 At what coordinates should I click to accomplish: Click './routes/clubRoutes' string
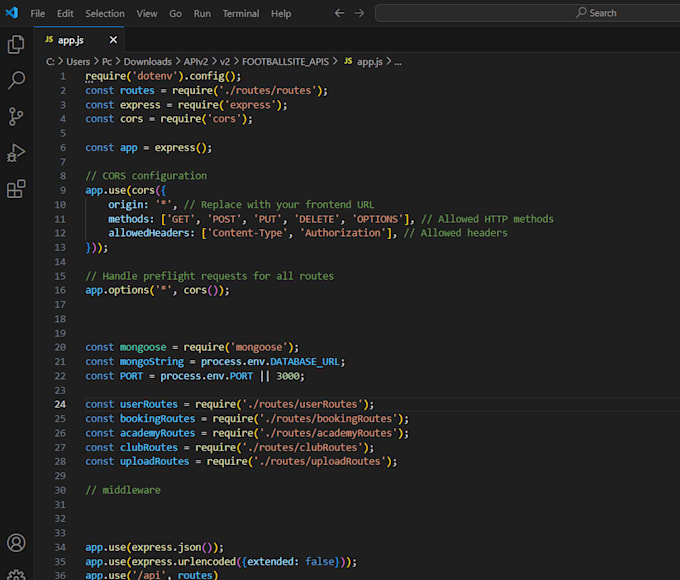[x=302, y=447]
